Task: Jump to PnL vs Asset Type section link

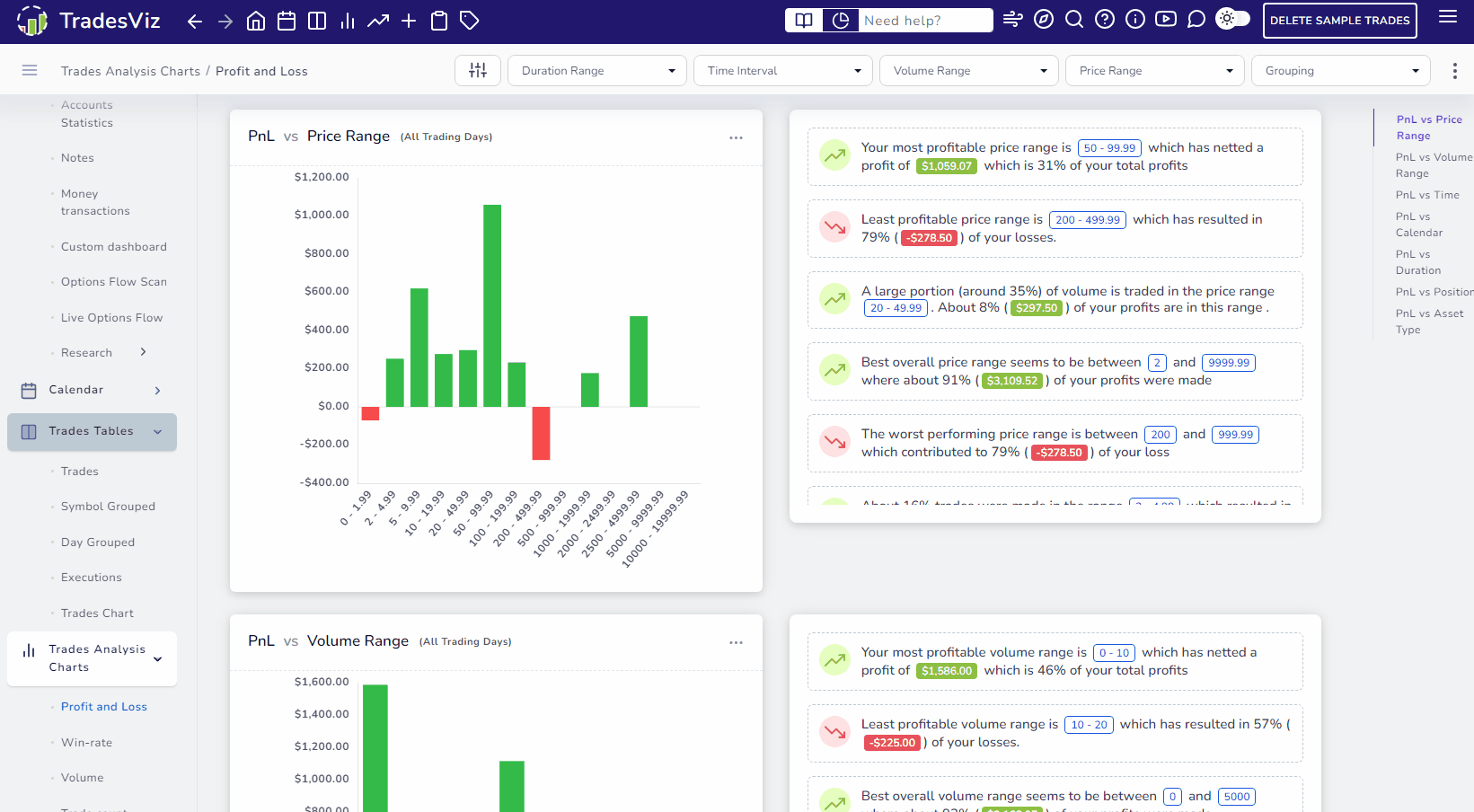Action: pyautogui.click(x=1429, y=322)
